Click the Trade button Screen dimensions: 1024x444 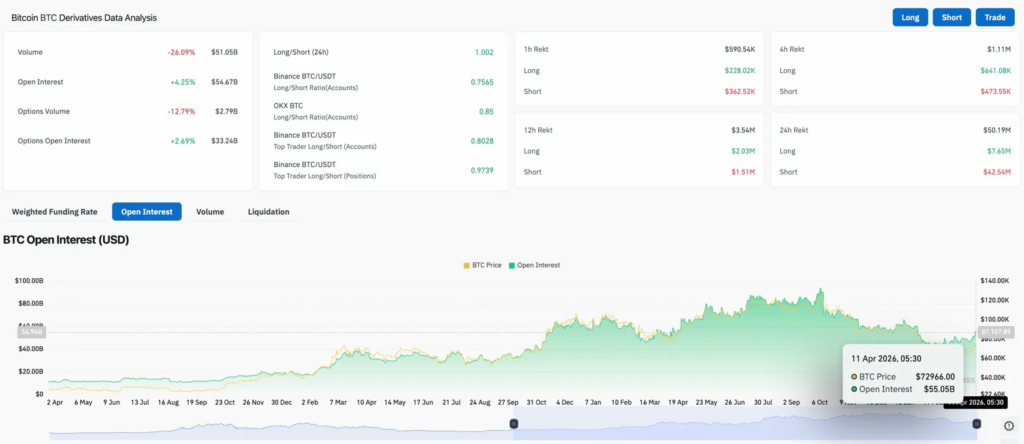[x=994, y=17]
